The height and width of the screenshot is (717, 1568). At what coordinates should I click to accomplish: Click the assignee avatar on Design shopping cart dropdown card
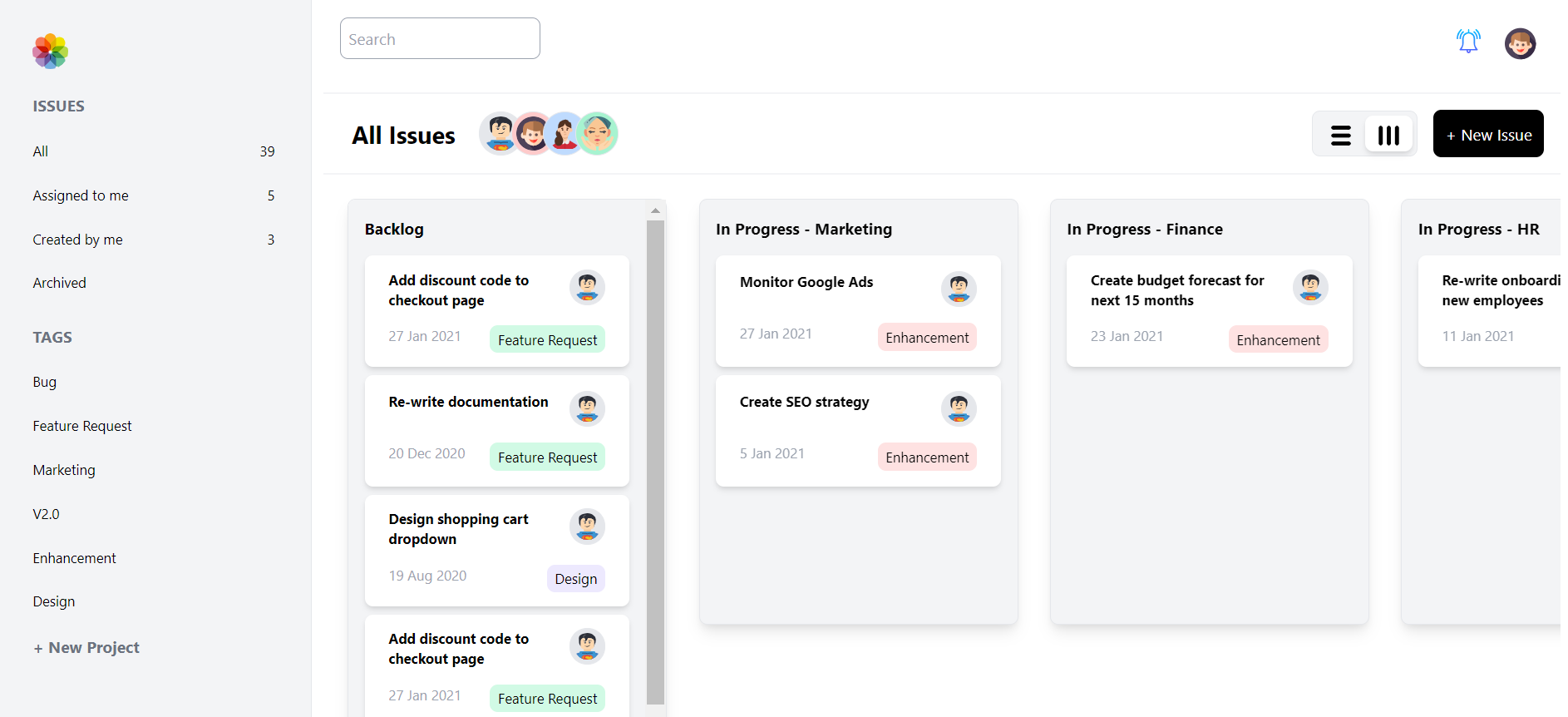pyautogui.click(x=587, y=527)
